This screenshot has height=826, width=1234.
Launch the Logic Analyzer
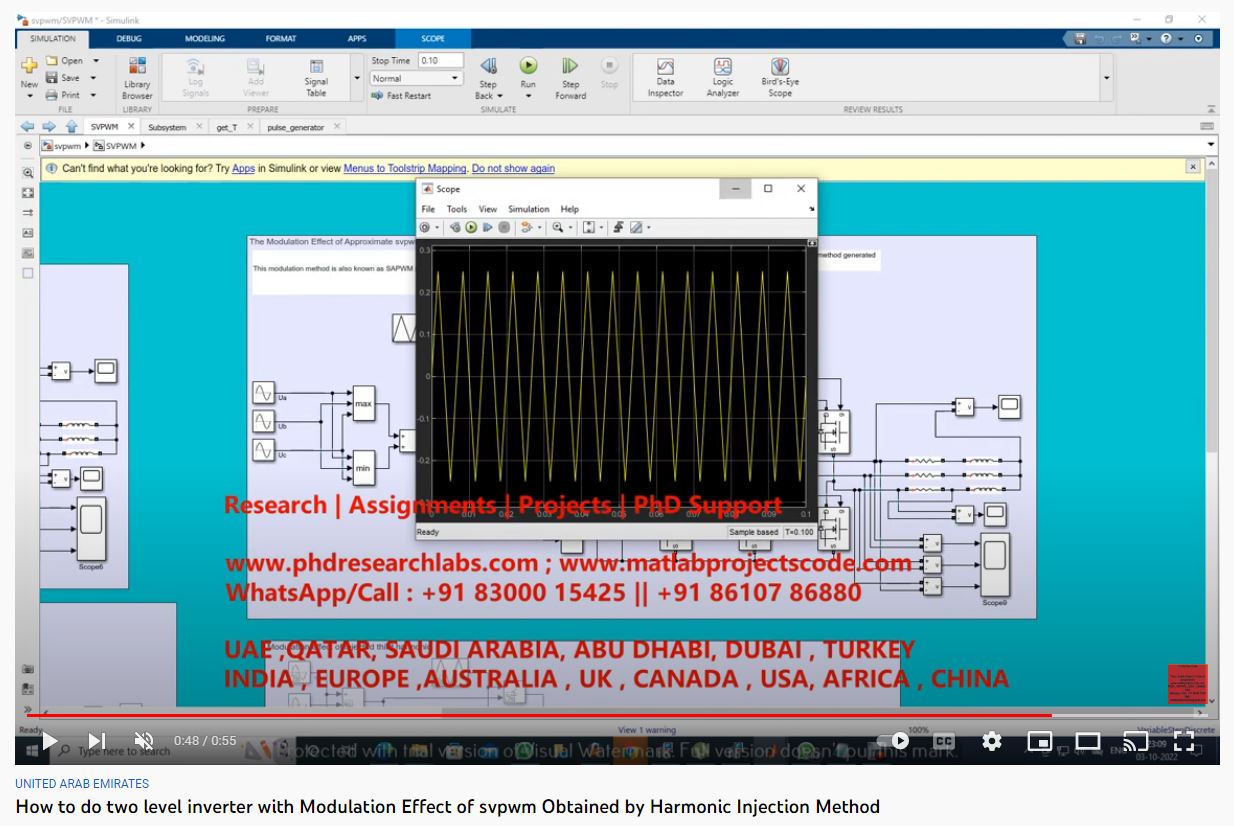[x=722, y=76]
